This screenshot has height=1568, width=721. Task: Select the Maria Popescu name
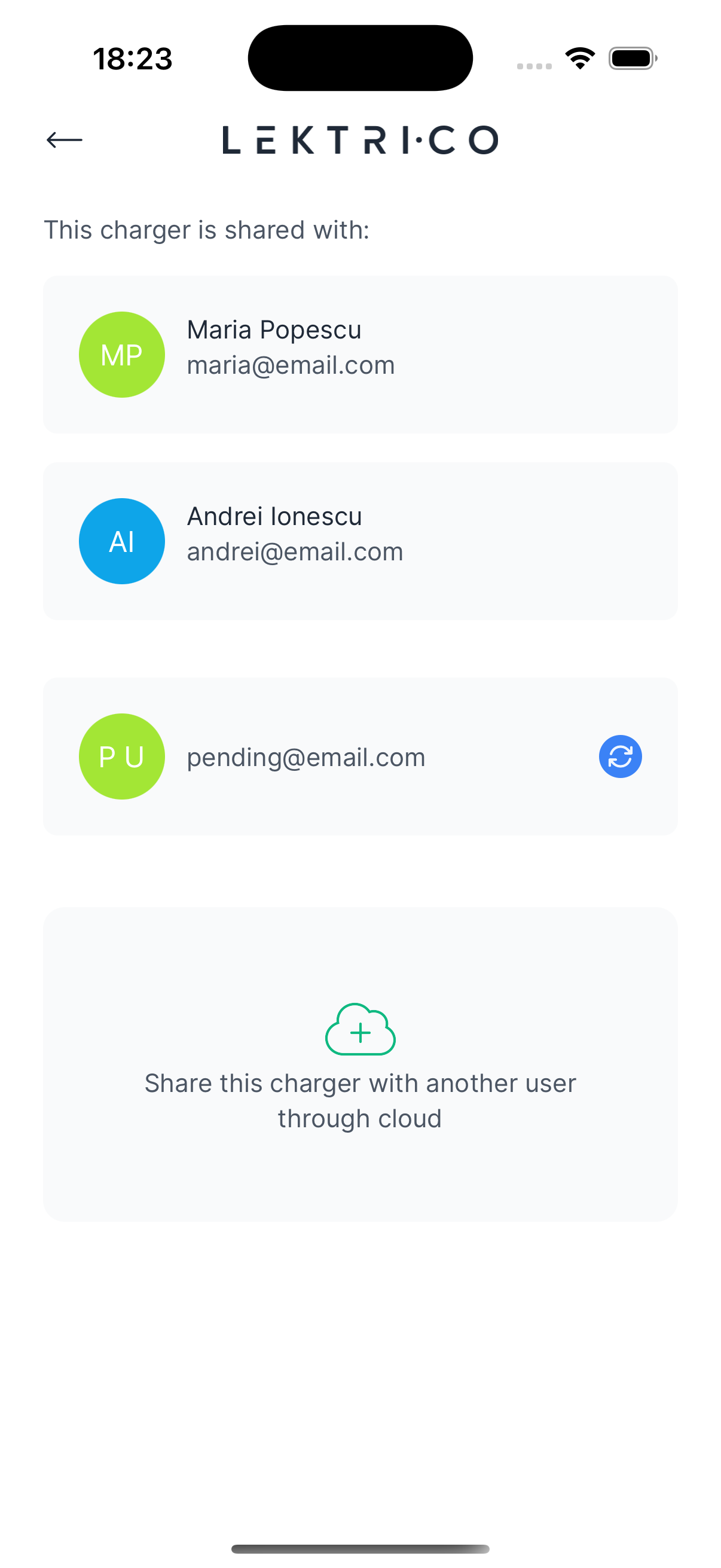pyautogui.click(x=274, y=330)
